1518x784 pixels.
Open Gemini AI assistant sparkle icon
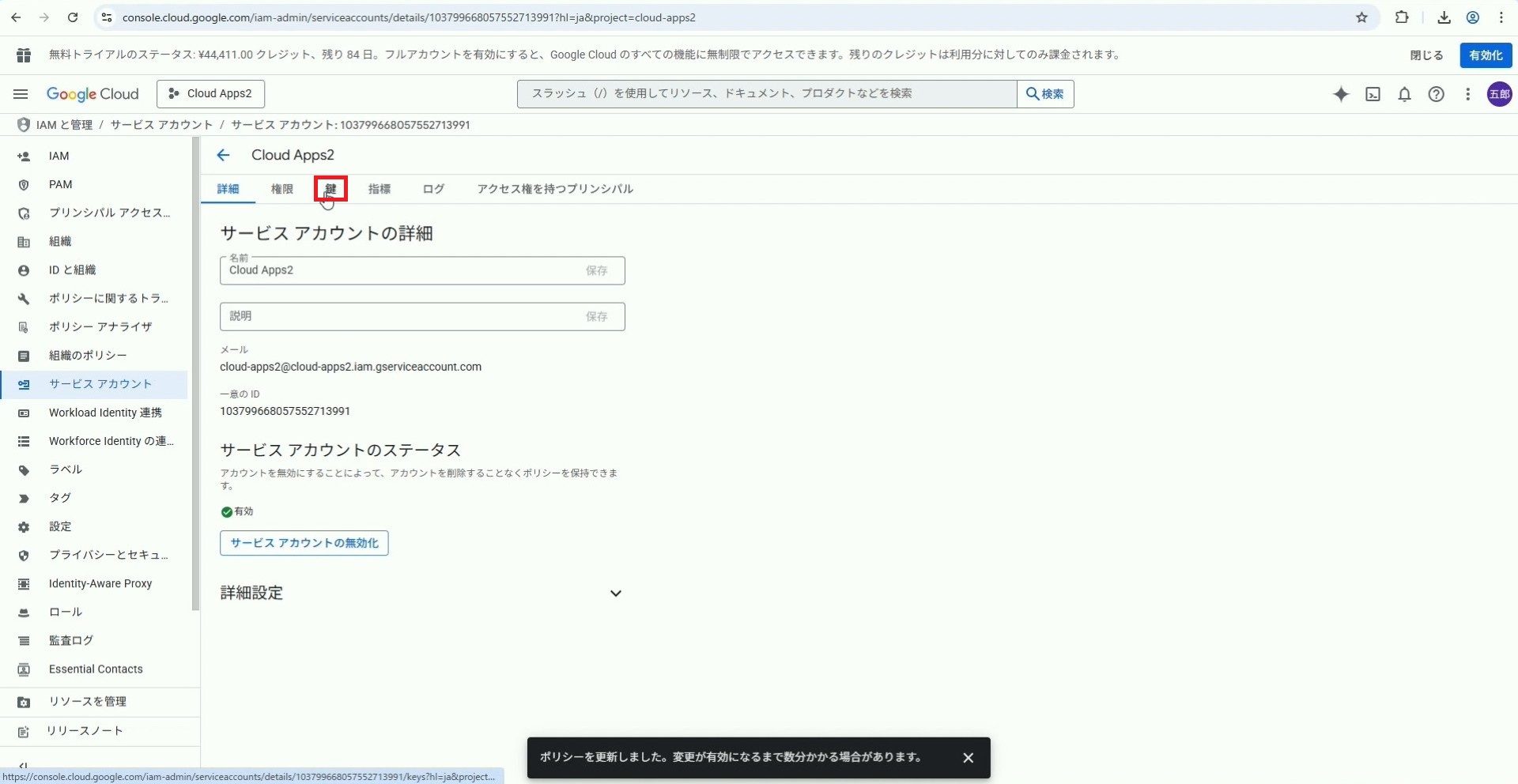point(1341,94)
